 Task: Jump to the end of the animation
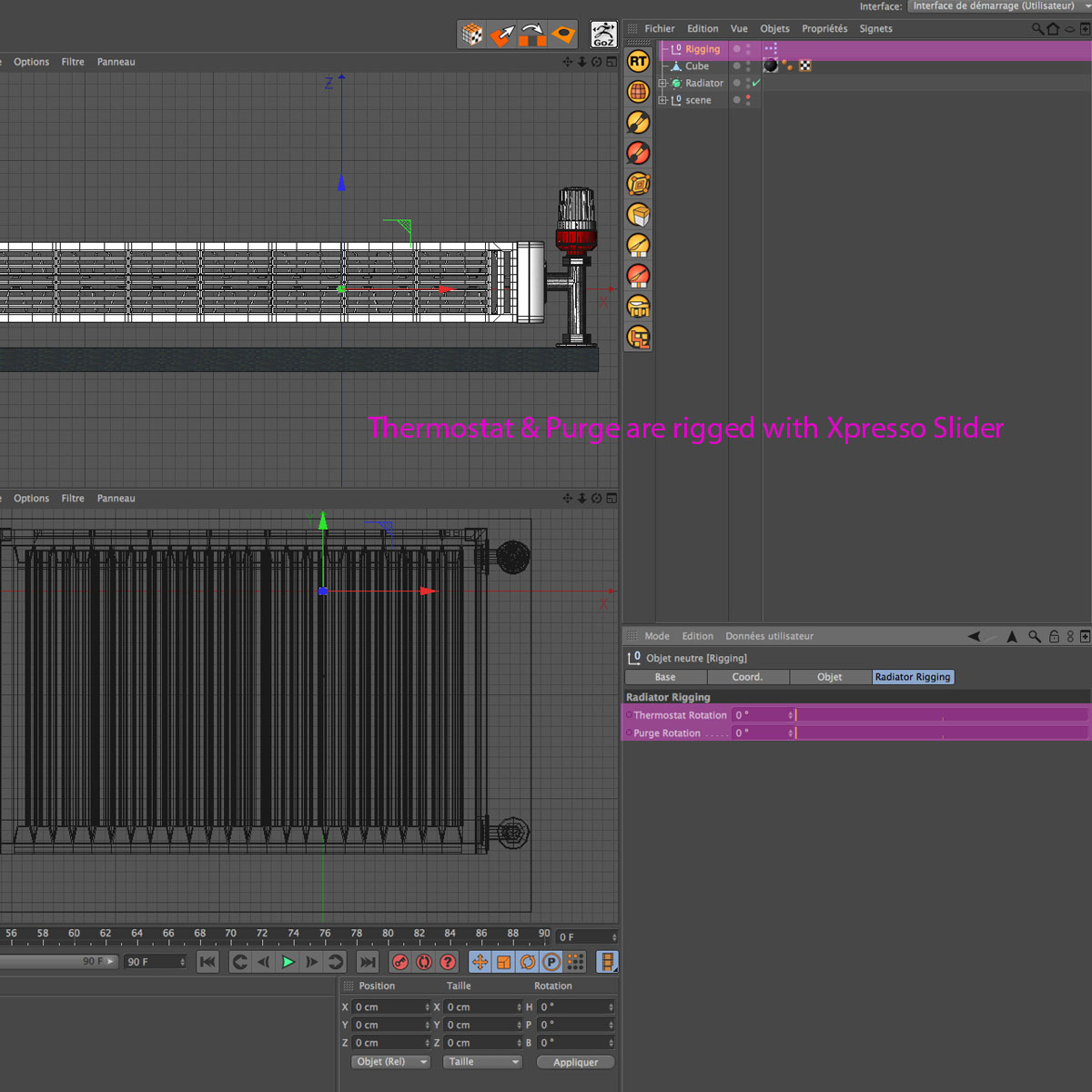[367, 962]
